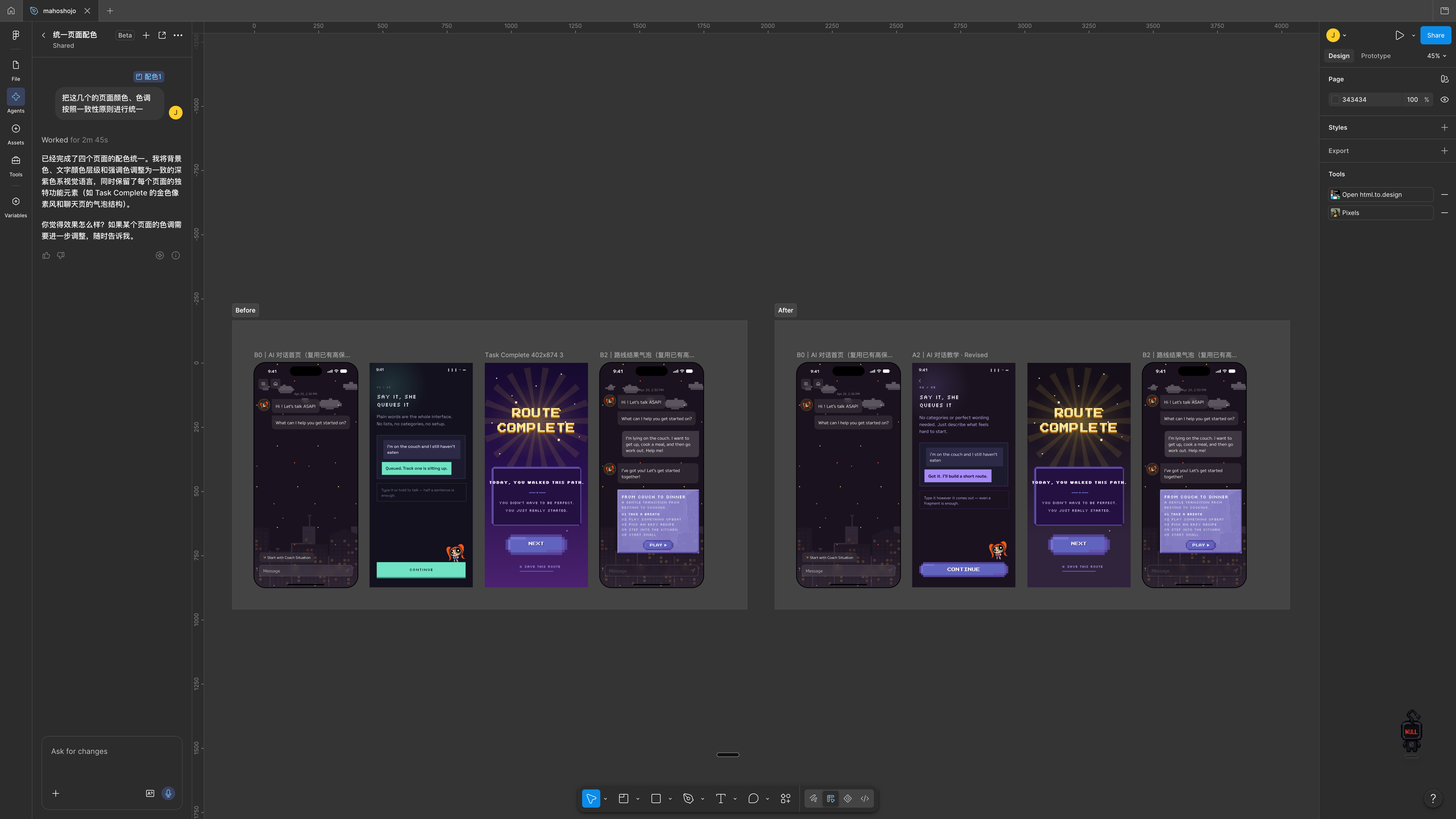Open the help question mark button
1456x819 pixels.
1433,798
